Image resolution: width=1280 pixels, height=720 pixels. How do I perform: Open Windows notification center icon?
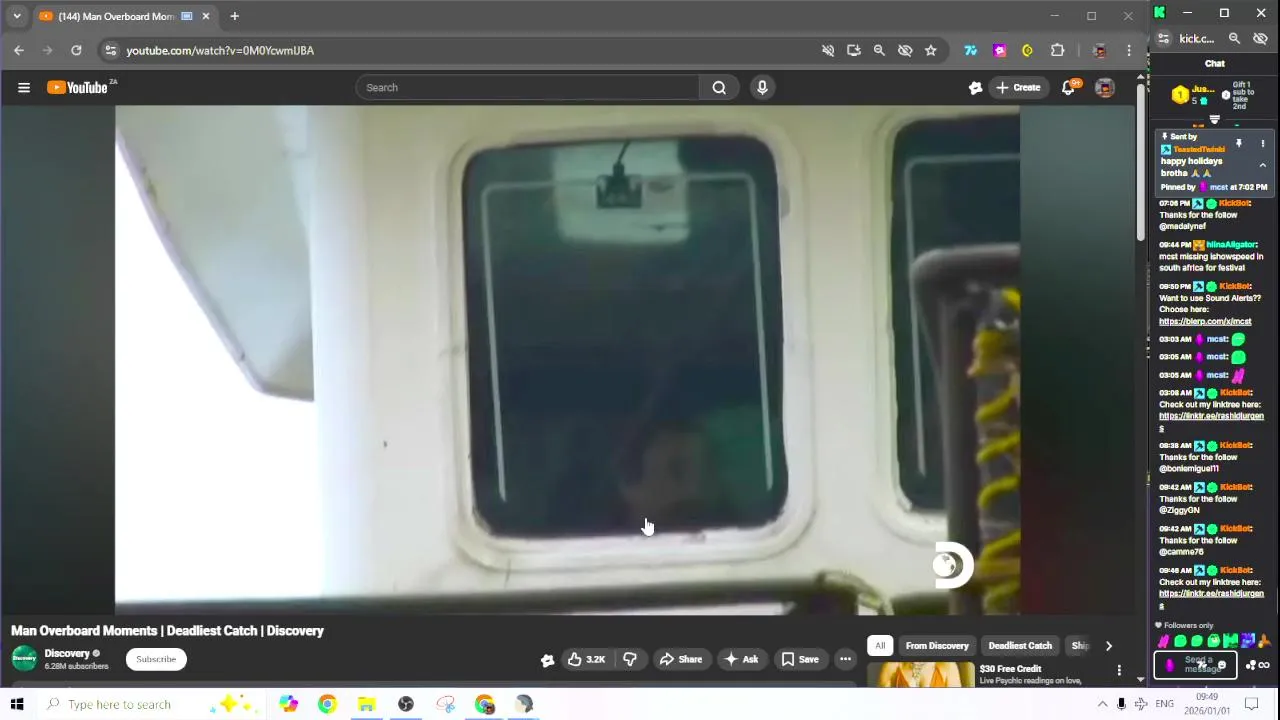(1251, 704)
